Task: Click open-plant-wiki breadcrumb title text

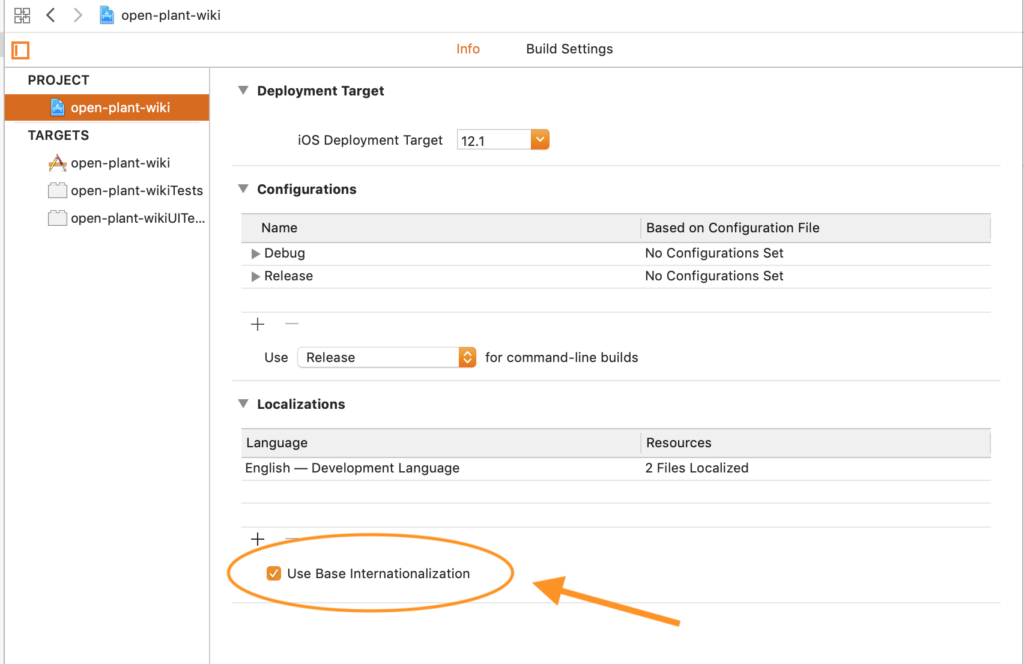Action: tap(171, 15)
